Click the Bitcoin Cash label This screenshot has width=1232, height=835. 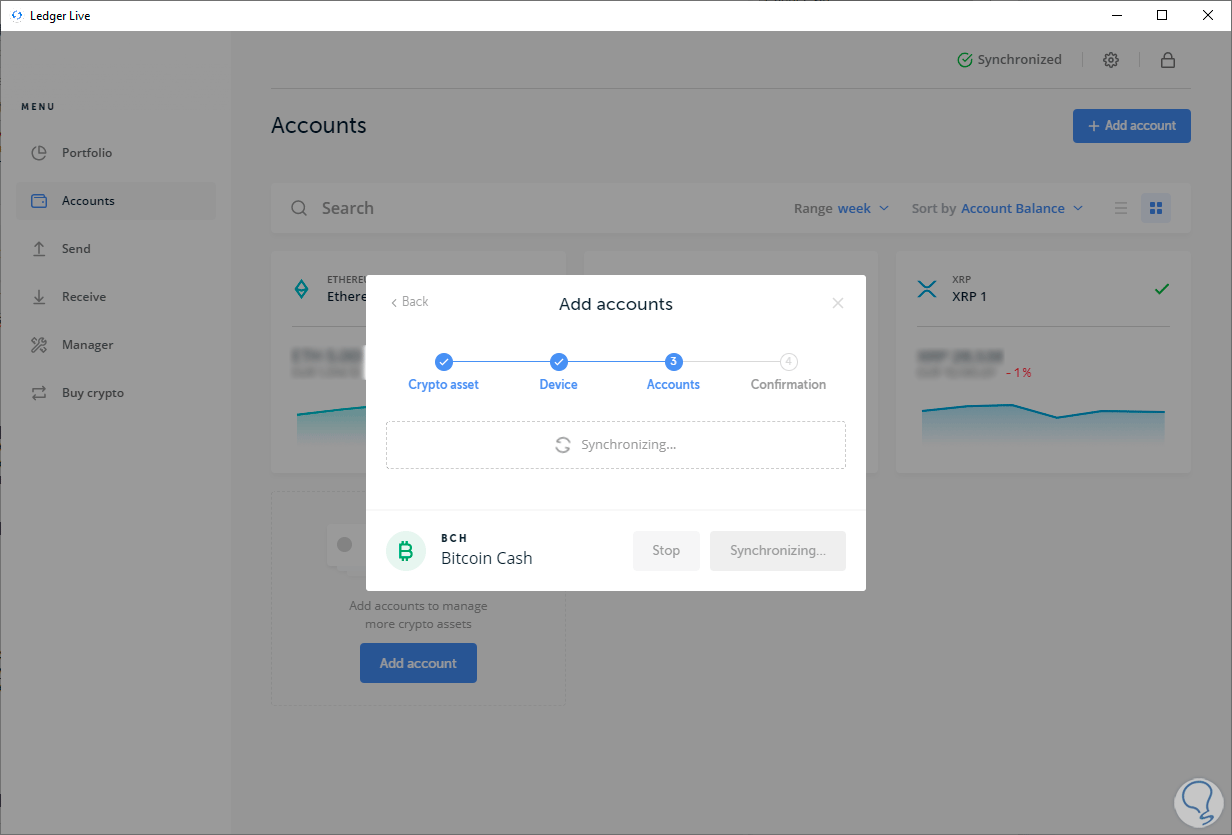tap(487, 558)
